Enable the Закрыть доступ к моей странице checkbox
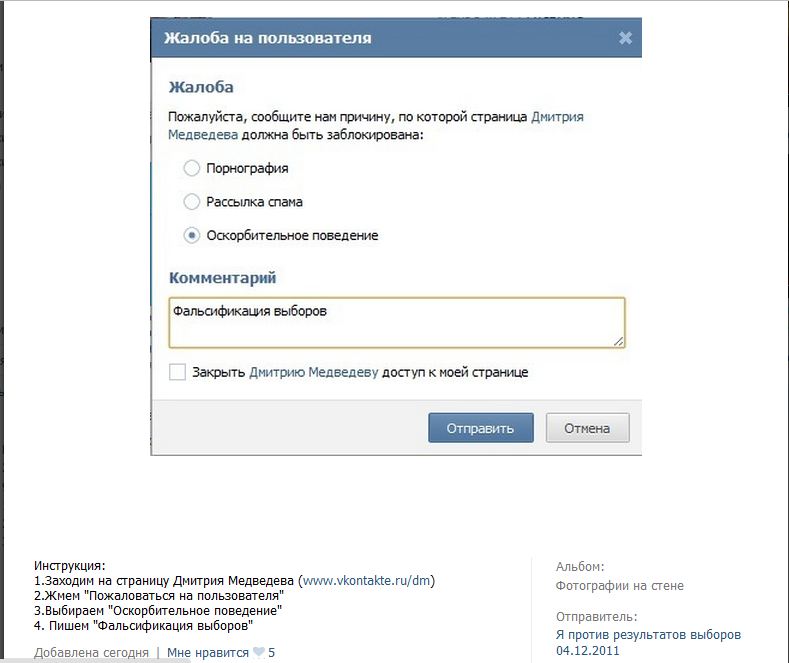Viewport: 789px width, 663px height. 177,372
